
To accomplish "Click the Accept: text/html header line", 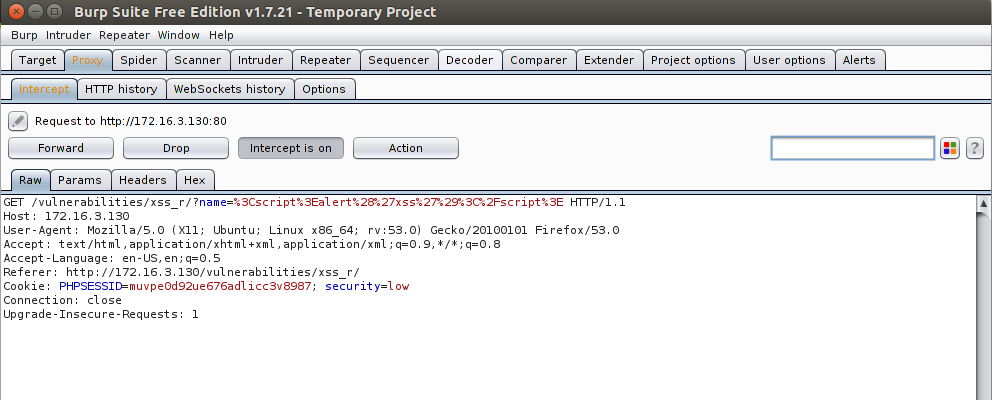I will pyautogui.click(x=252, y=244).
